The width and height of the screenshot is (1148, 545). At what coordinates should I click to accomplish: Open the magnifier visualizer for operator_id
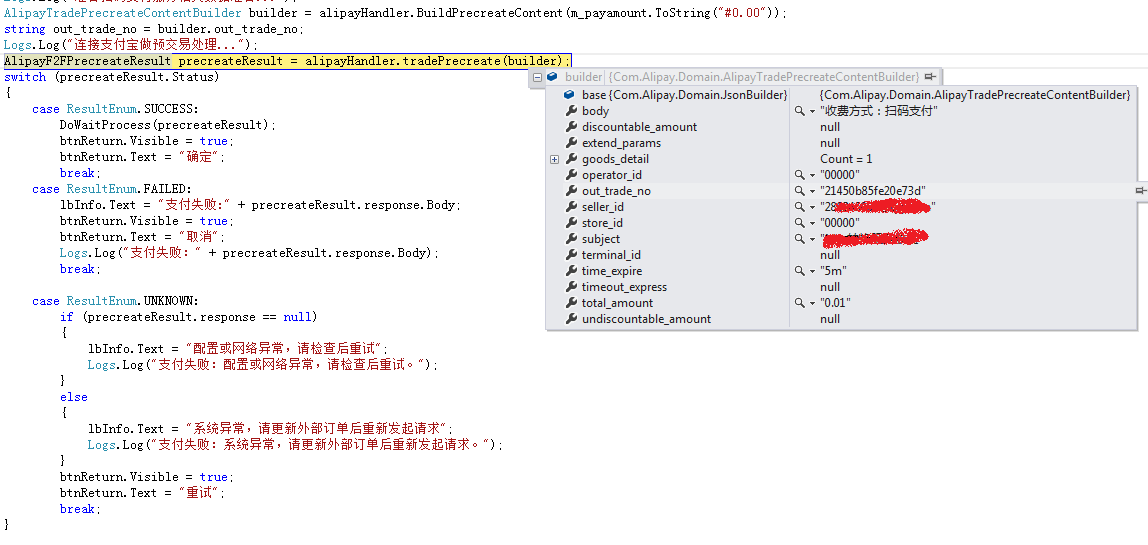(800, 175)
